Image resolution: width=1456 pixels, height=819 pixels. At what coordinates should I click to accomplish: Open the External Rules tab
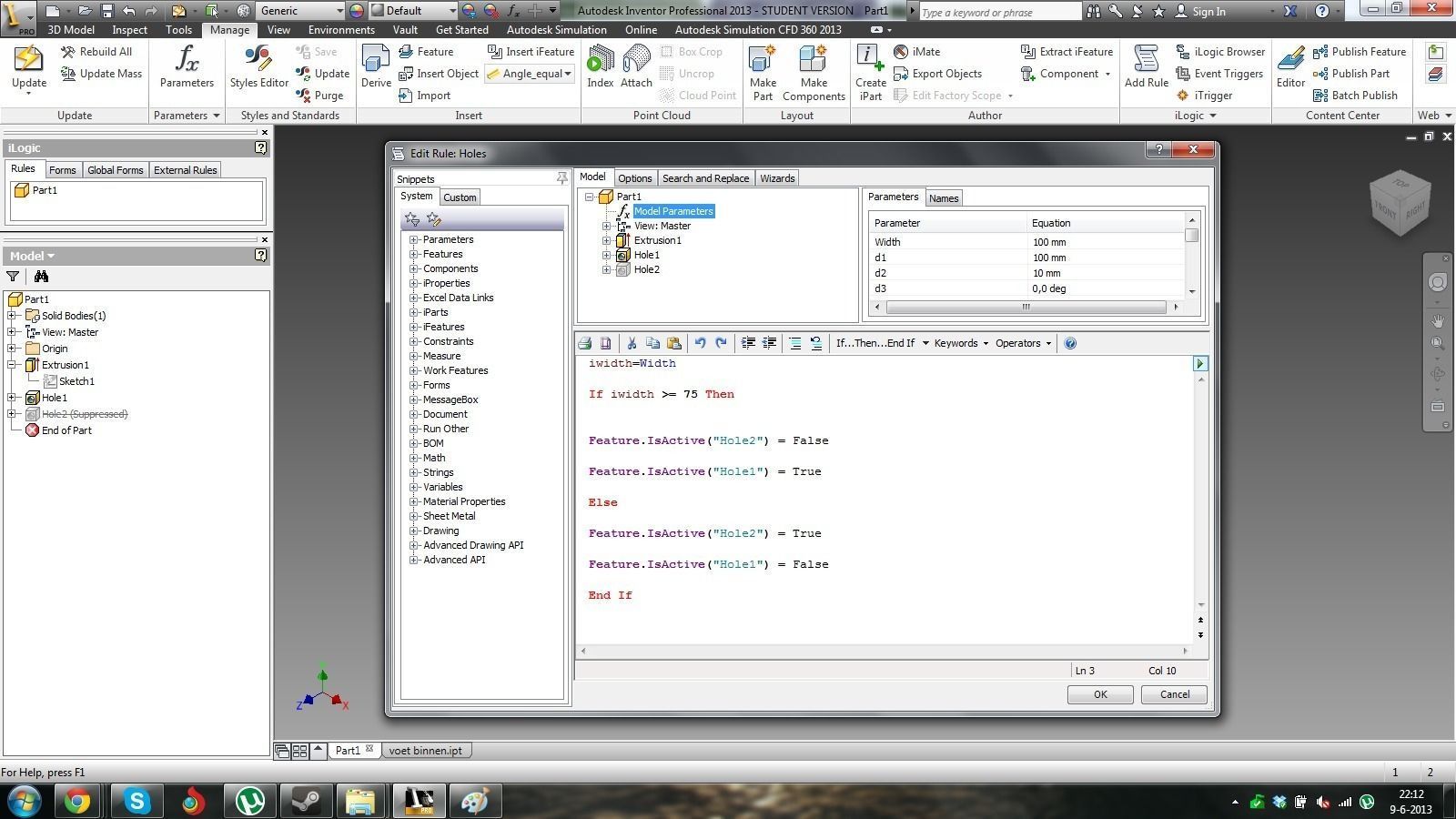(185, 170)
